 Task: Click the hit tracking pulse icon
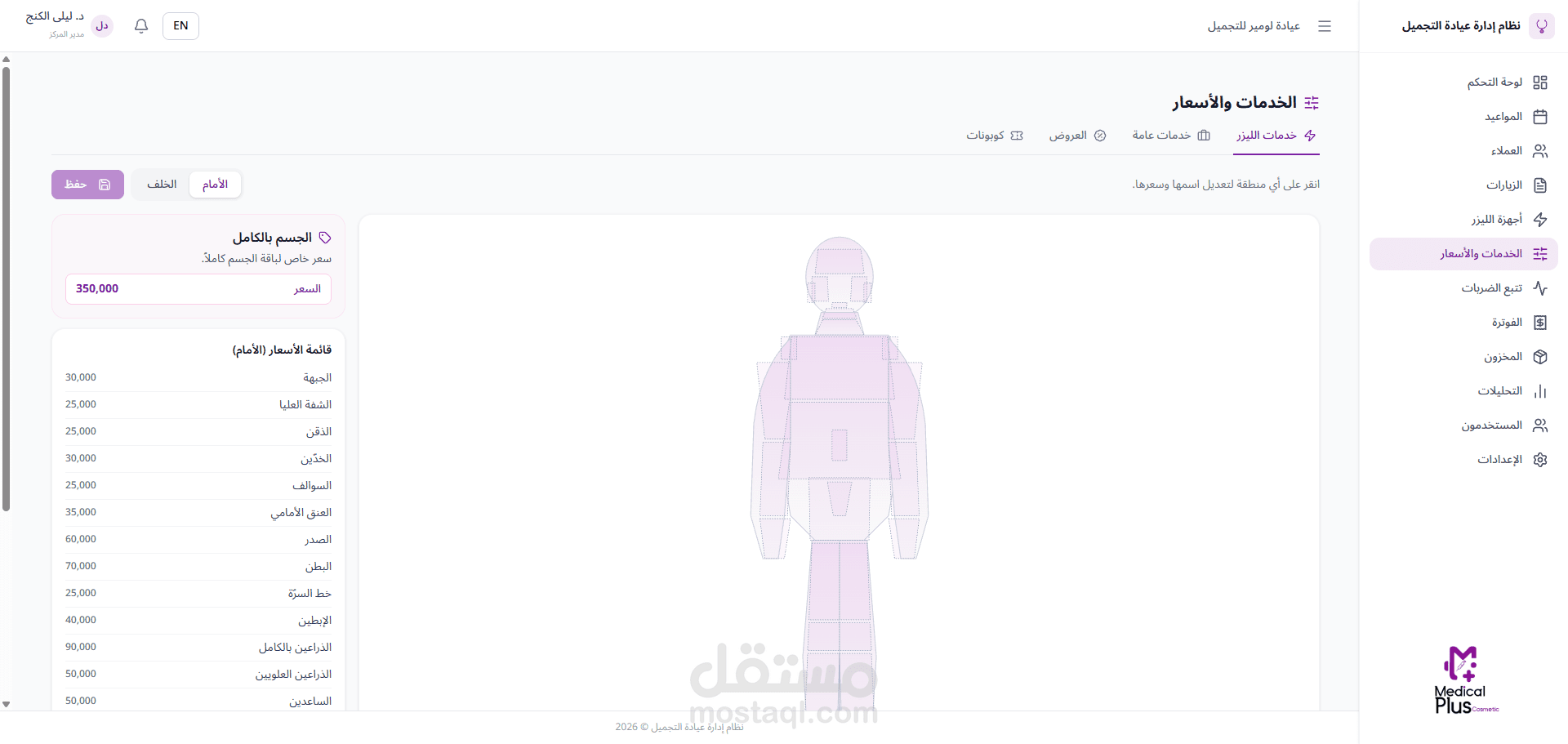[1540, 288]
